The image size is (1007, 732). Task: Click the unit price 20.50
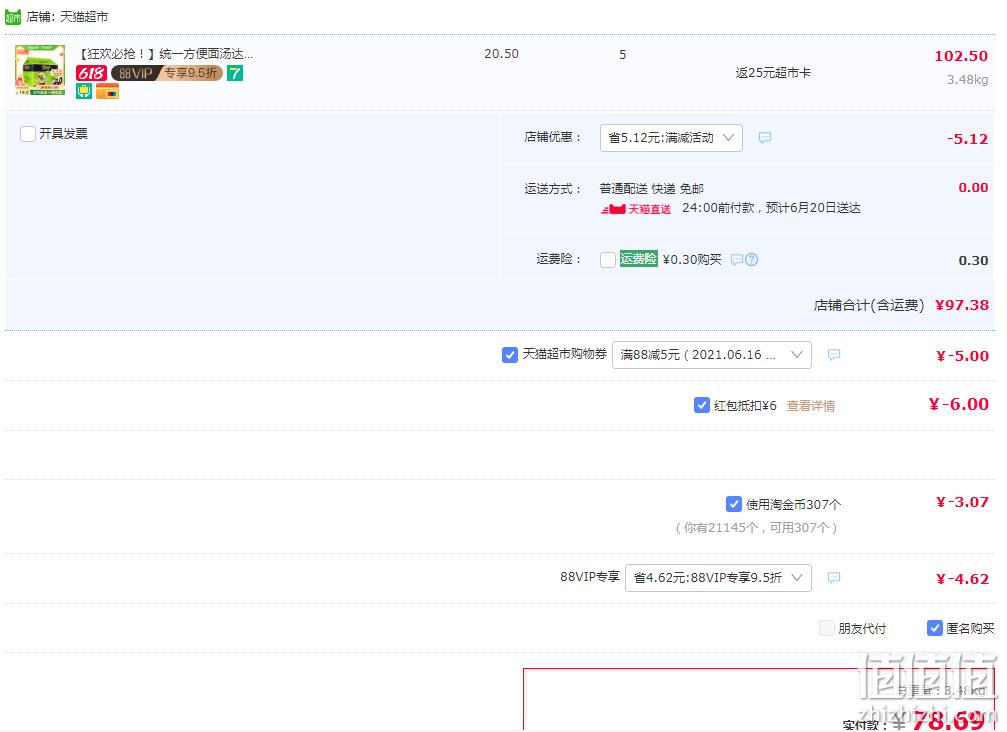501,54
